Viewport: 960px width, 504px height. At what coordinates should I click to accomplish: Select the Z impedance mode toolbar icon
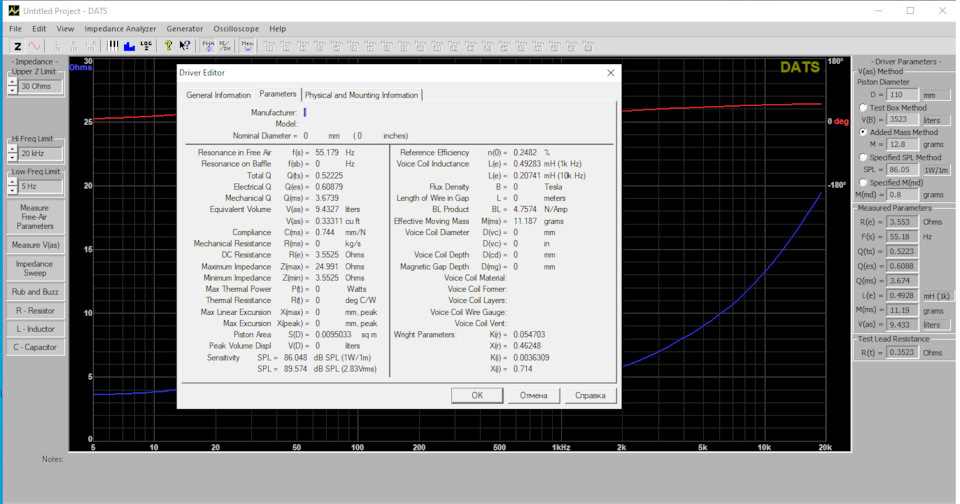(17, 46)
